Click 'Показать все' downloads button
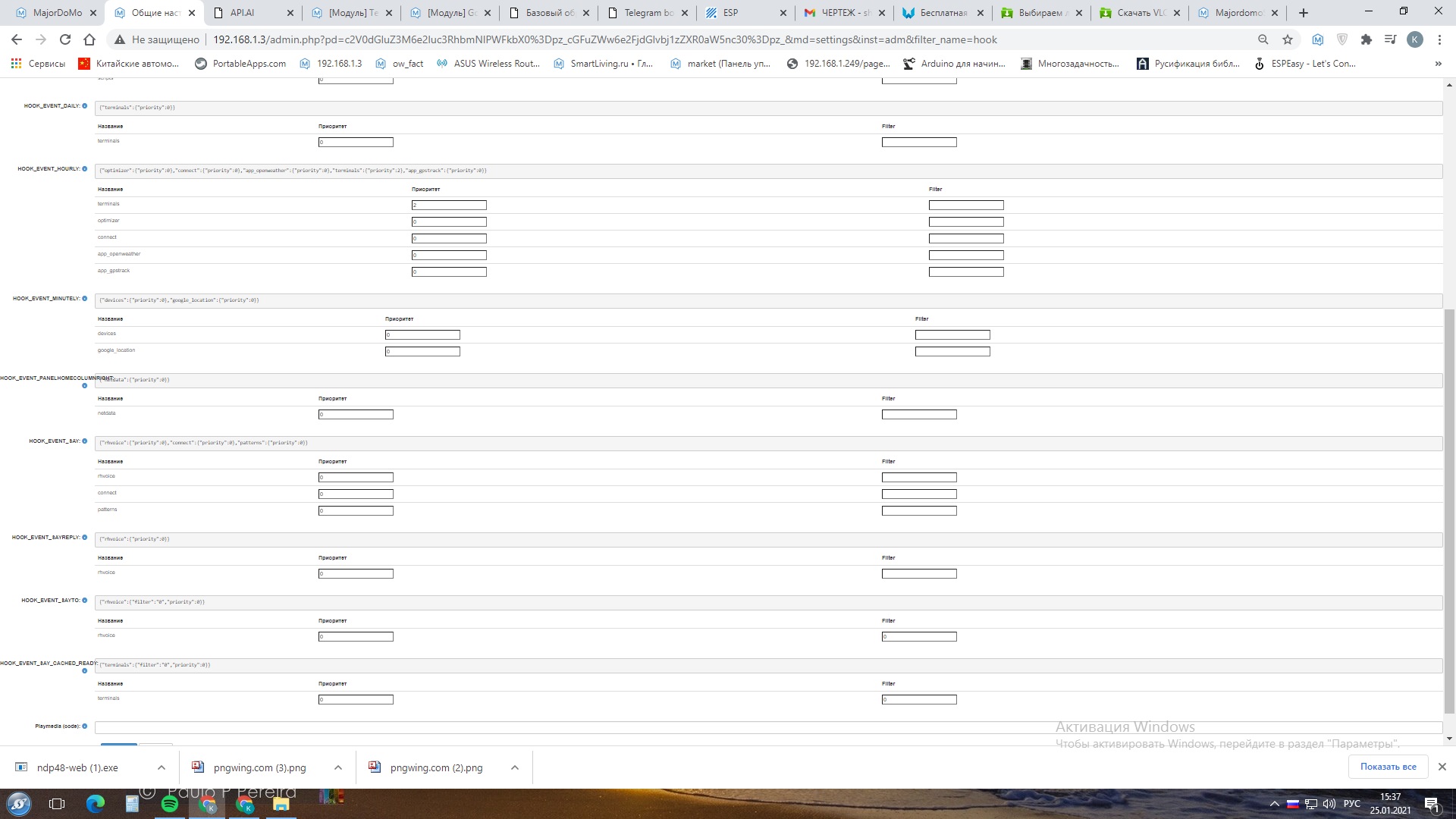Image resolution: width=1456 pixels, height=819 pixels. point(1388,767)
